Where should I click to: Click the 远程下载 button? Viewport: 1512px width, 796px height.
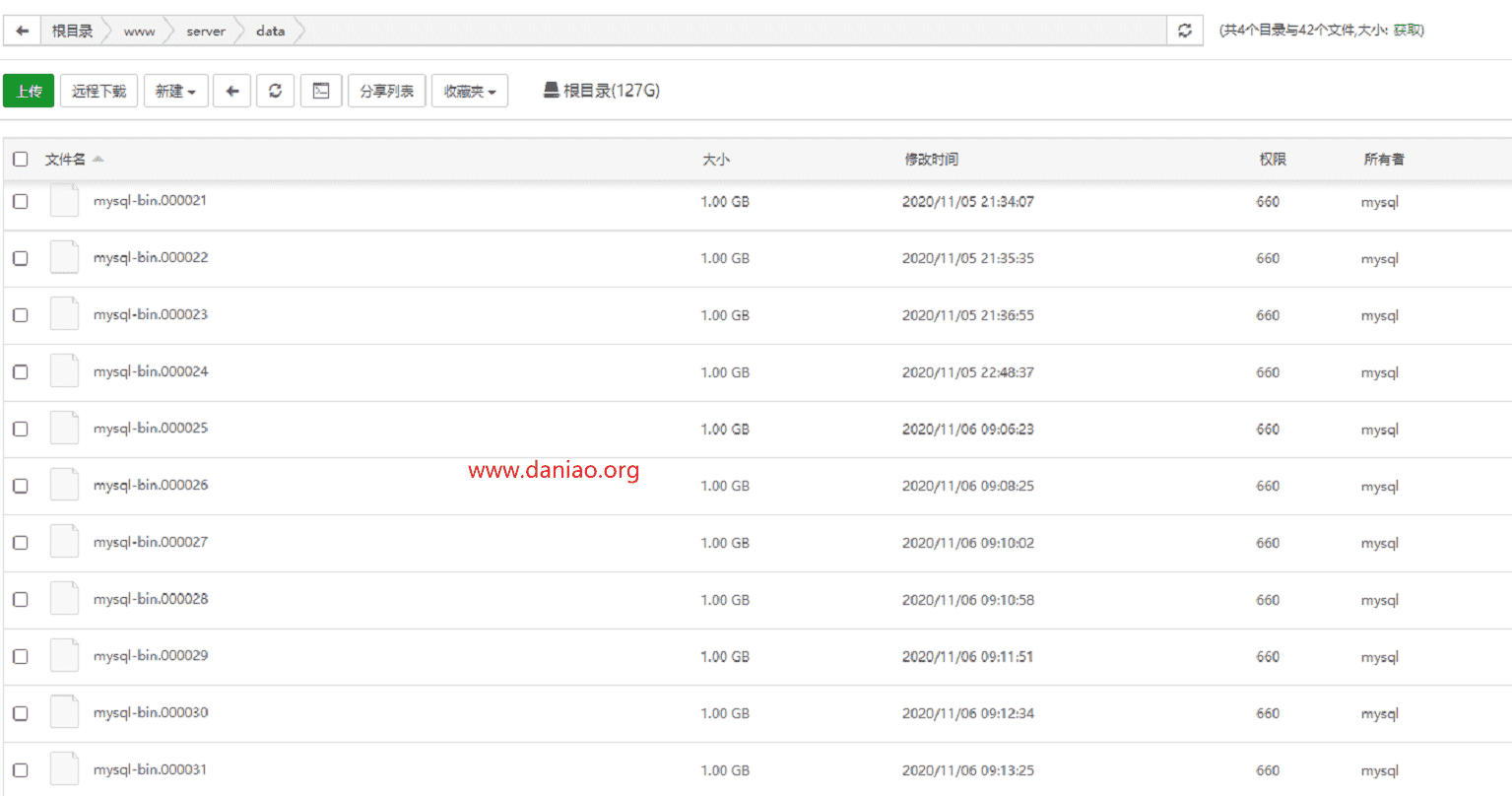99,91
